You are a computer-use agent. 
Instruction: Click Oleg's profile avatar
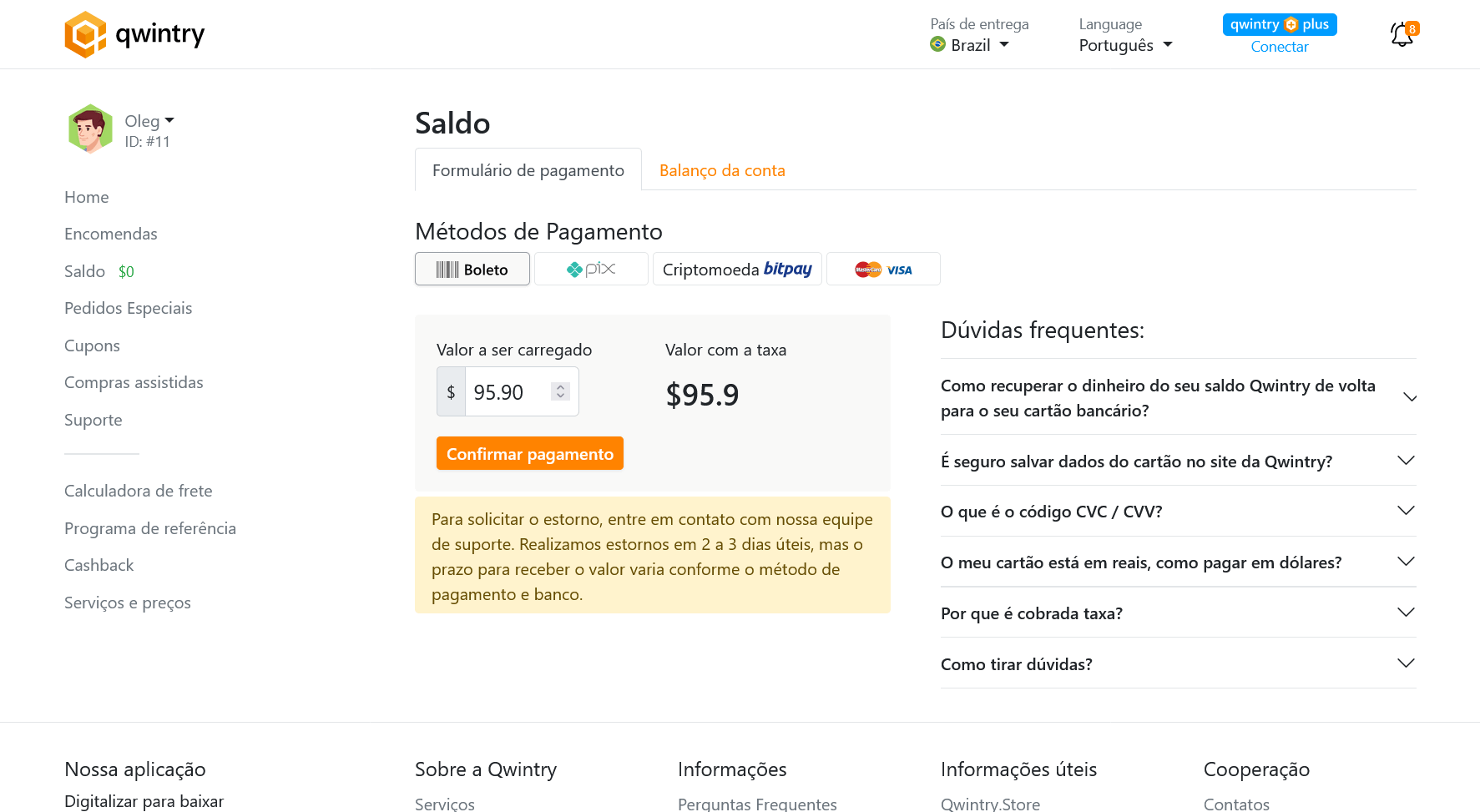(x=89, y=129)
